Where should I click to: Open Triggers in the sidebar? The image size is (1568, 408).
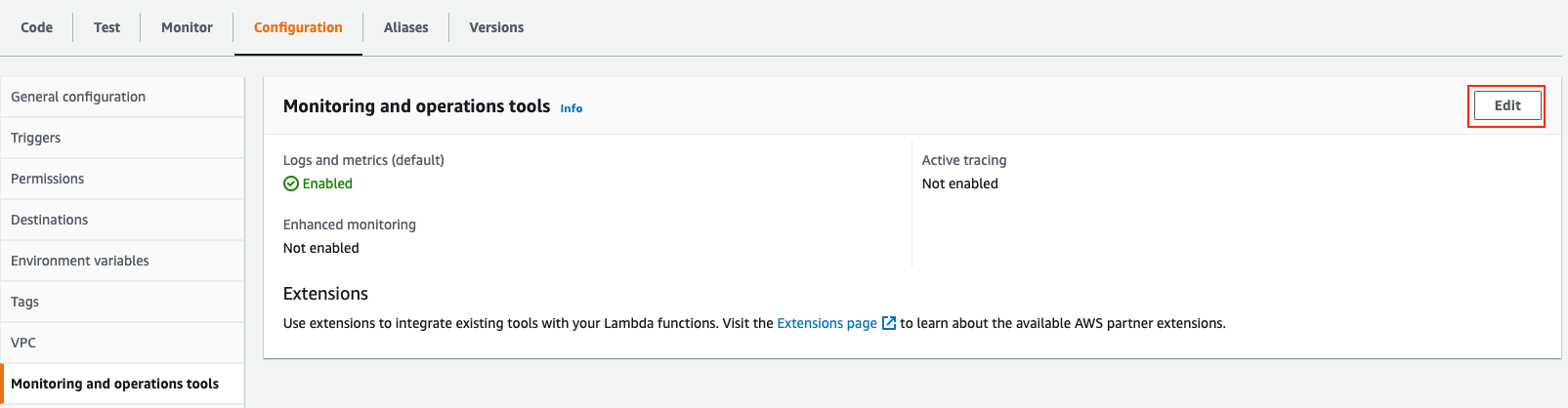click(122, 138)
